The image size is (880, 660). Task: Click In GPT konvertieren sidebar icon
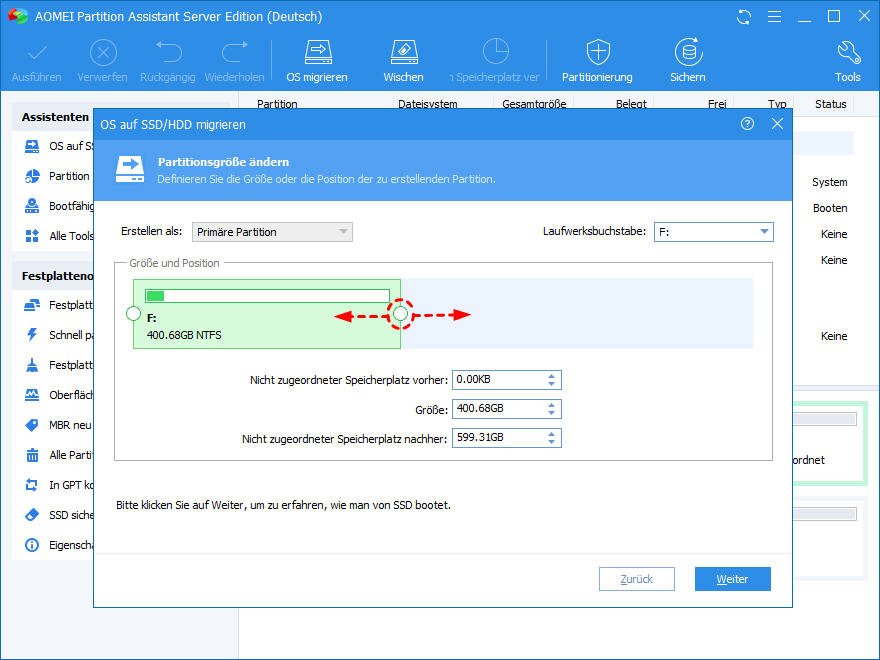pyautogui.click(x=32, y=485)
